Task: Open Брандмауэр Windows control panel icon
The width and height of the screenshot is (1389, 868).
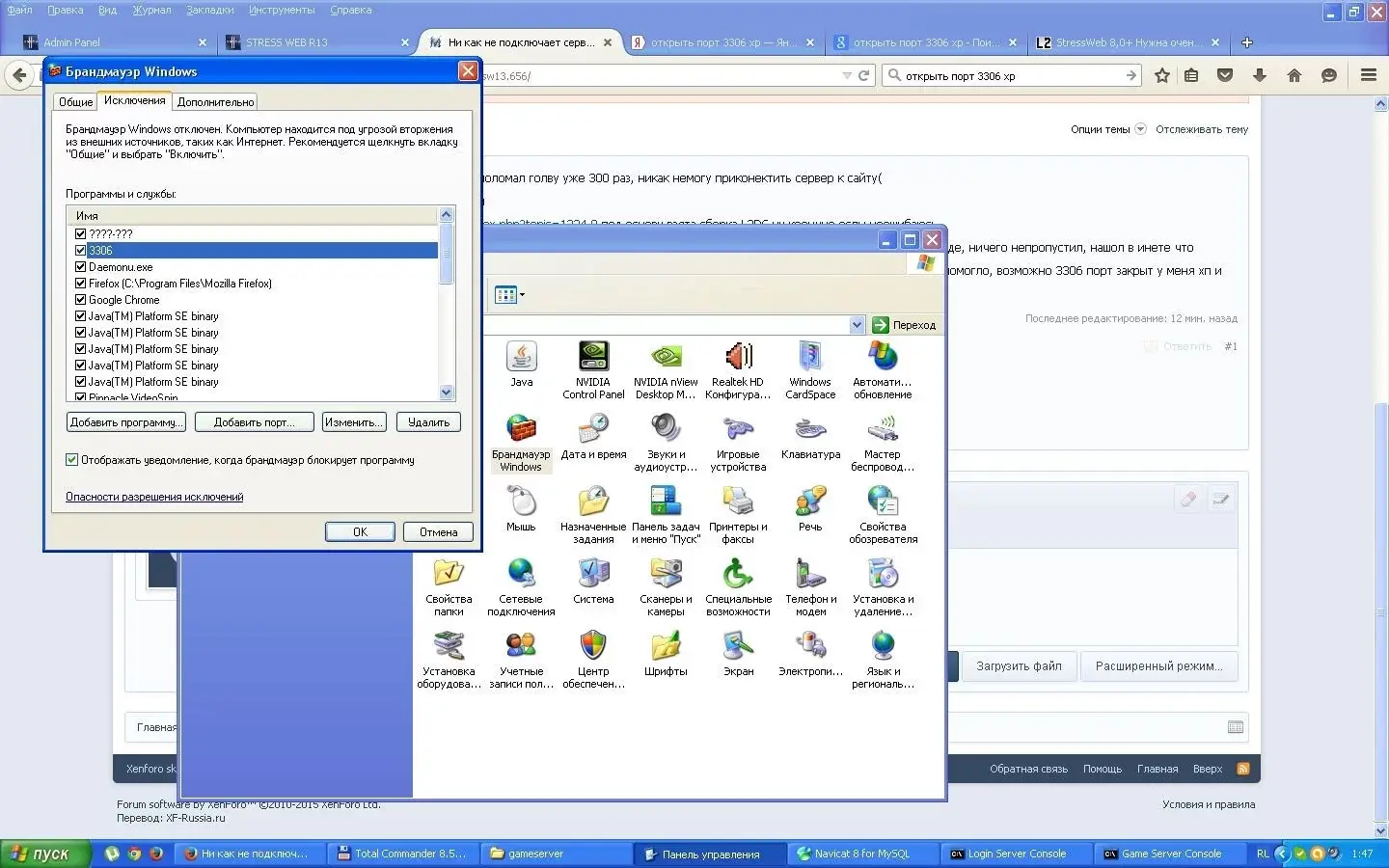Action: tap(521, 443)
